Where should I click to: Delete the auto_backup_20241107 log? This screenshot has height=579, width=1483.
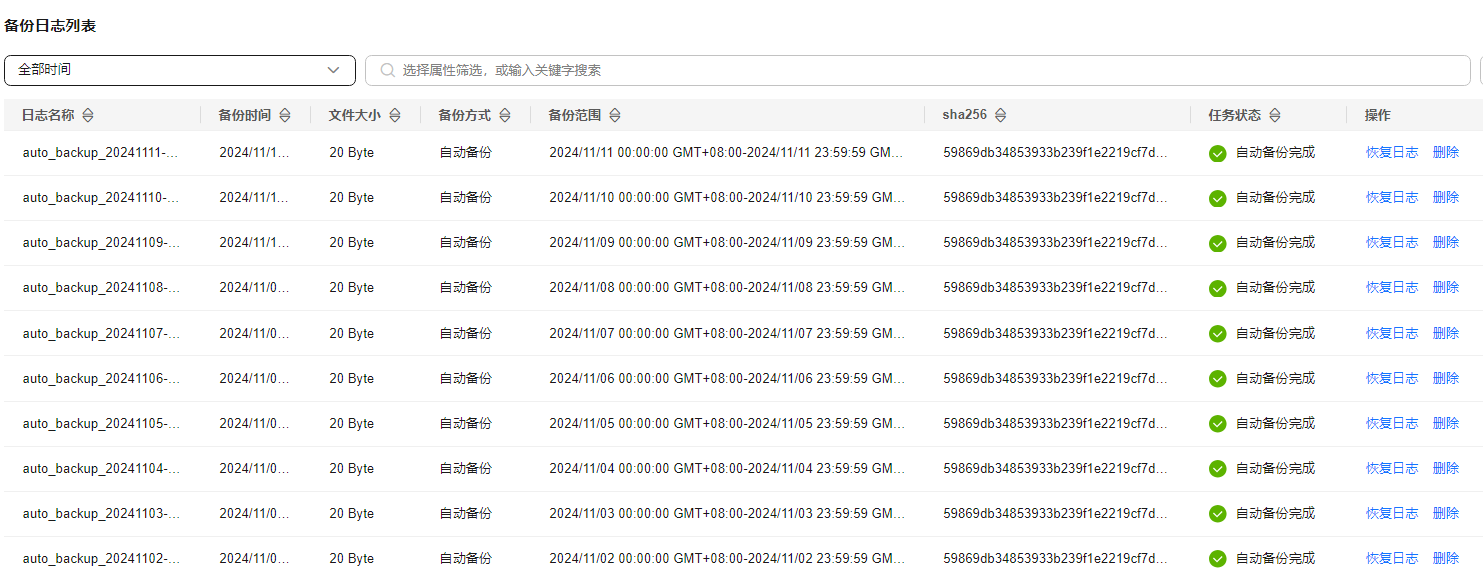(1446, 333)
